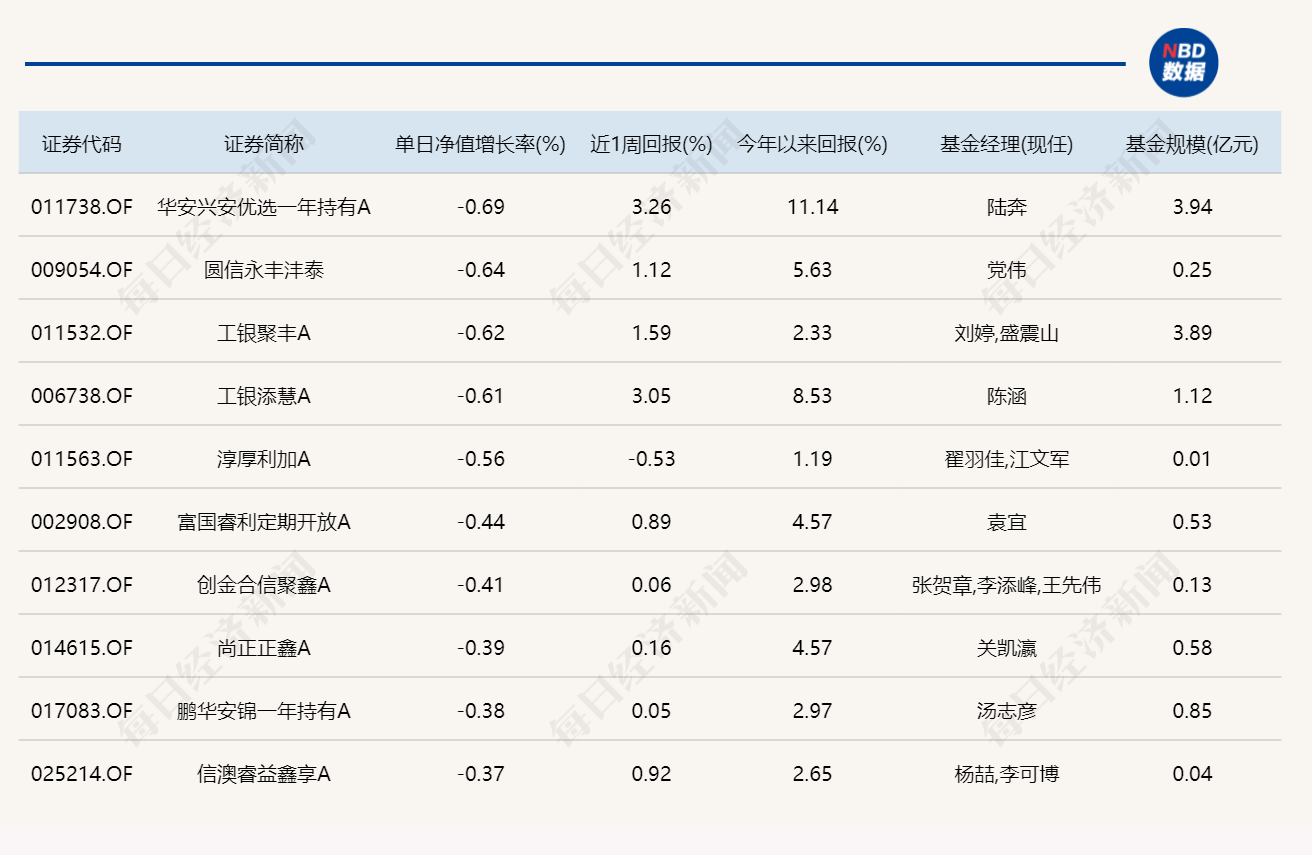Click daily growth value -0.38
This screenshot has width=1312, height=855.
481,711
